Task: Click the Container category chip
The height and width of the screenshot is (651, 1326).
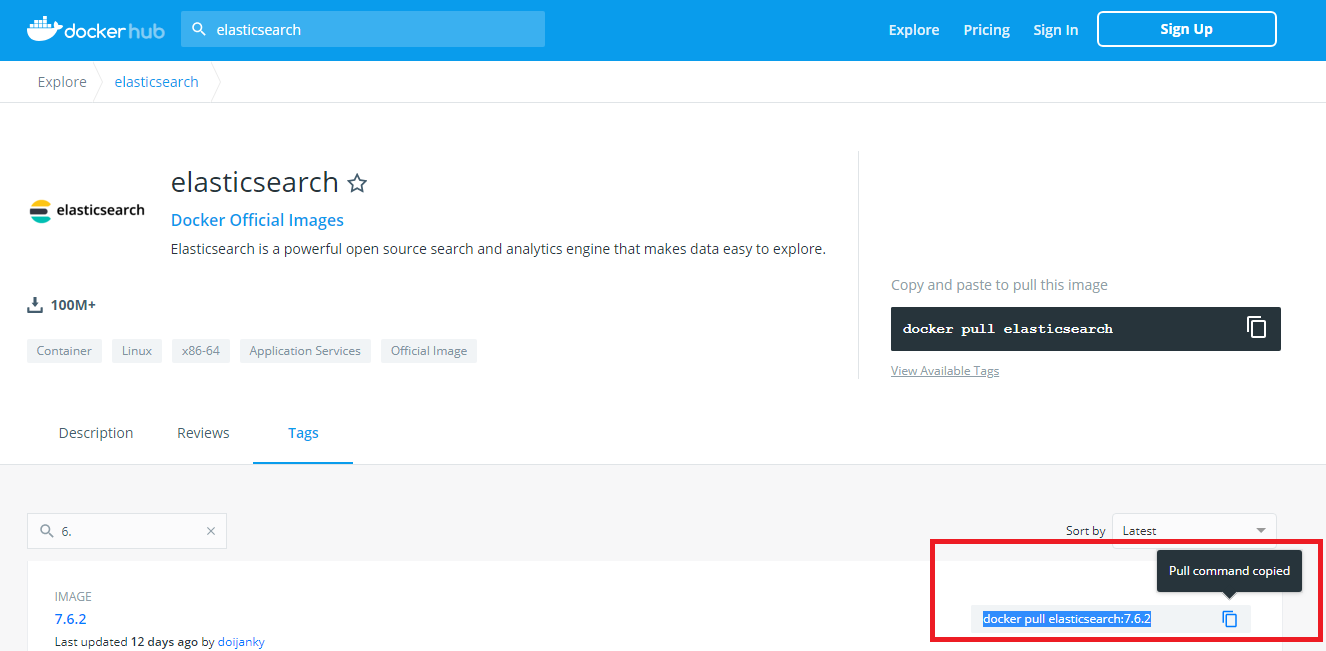Action: click(x=64, y=351)
